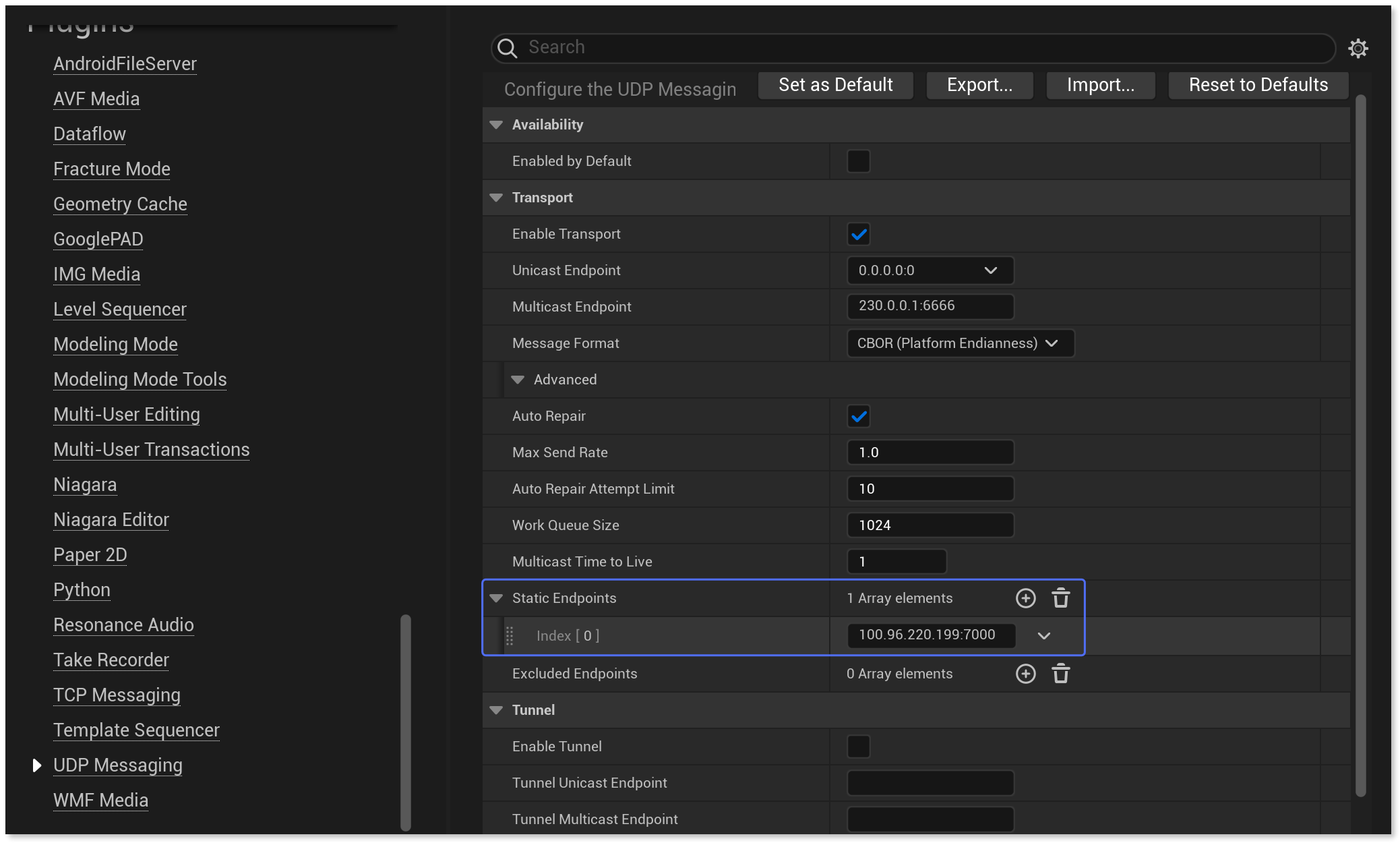1400x843 pixels.
Task: Add a new Static Endpoints array element
Action: 1025,598
